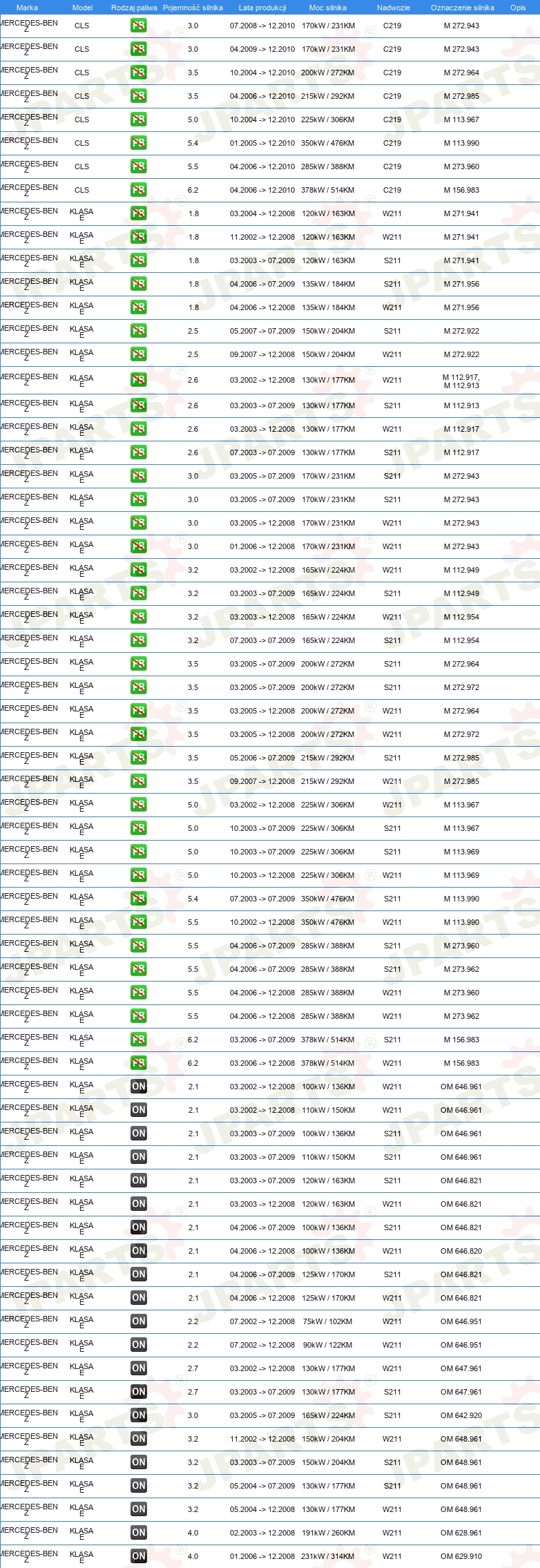
Task: Click the power value 231kW / 314KM
Action: click(x=328, y=1556)
